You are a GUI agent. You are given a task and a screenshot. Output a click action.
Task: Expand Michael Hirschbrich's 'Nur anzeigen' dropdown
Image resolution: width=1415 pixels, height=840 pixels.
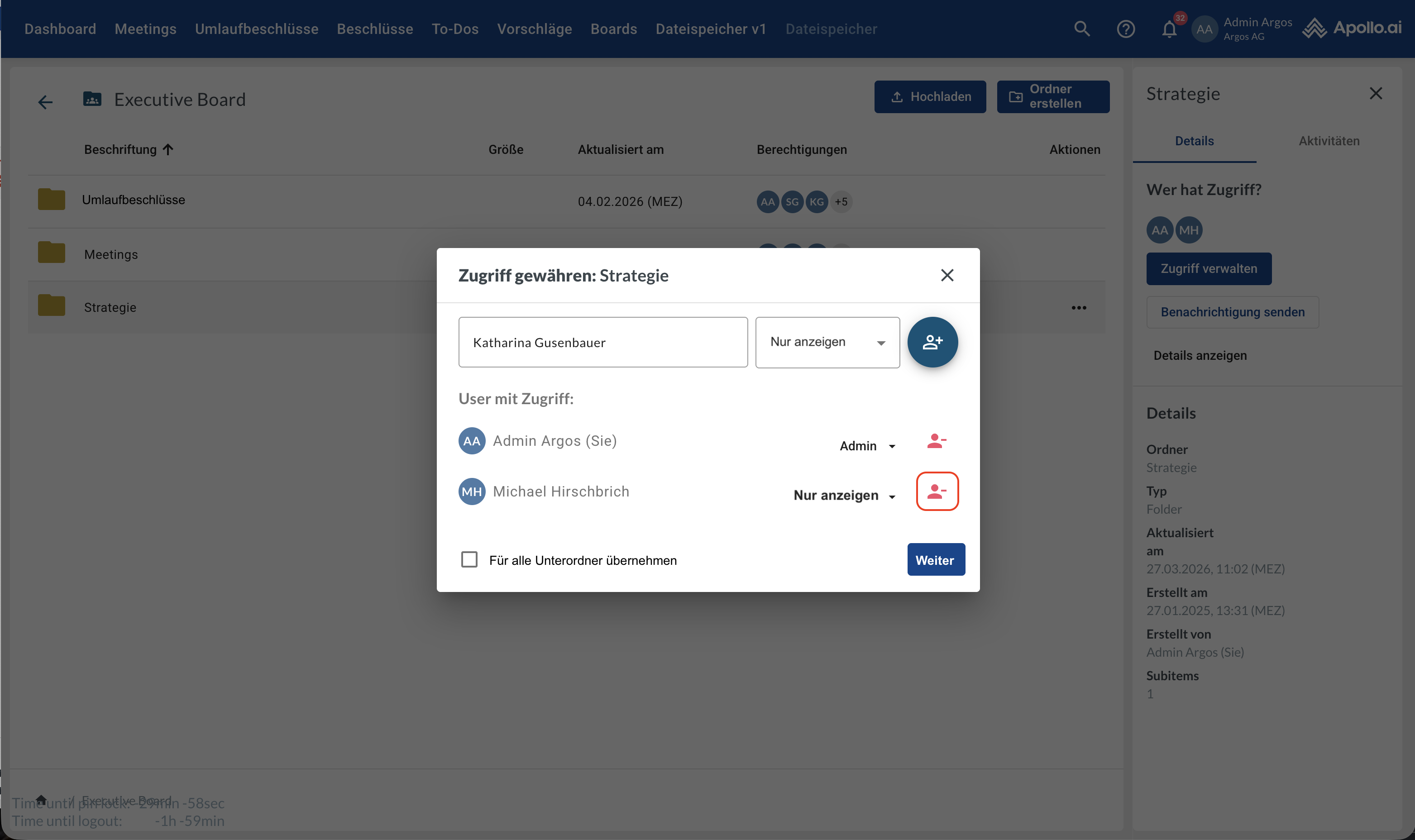[844, 496]
